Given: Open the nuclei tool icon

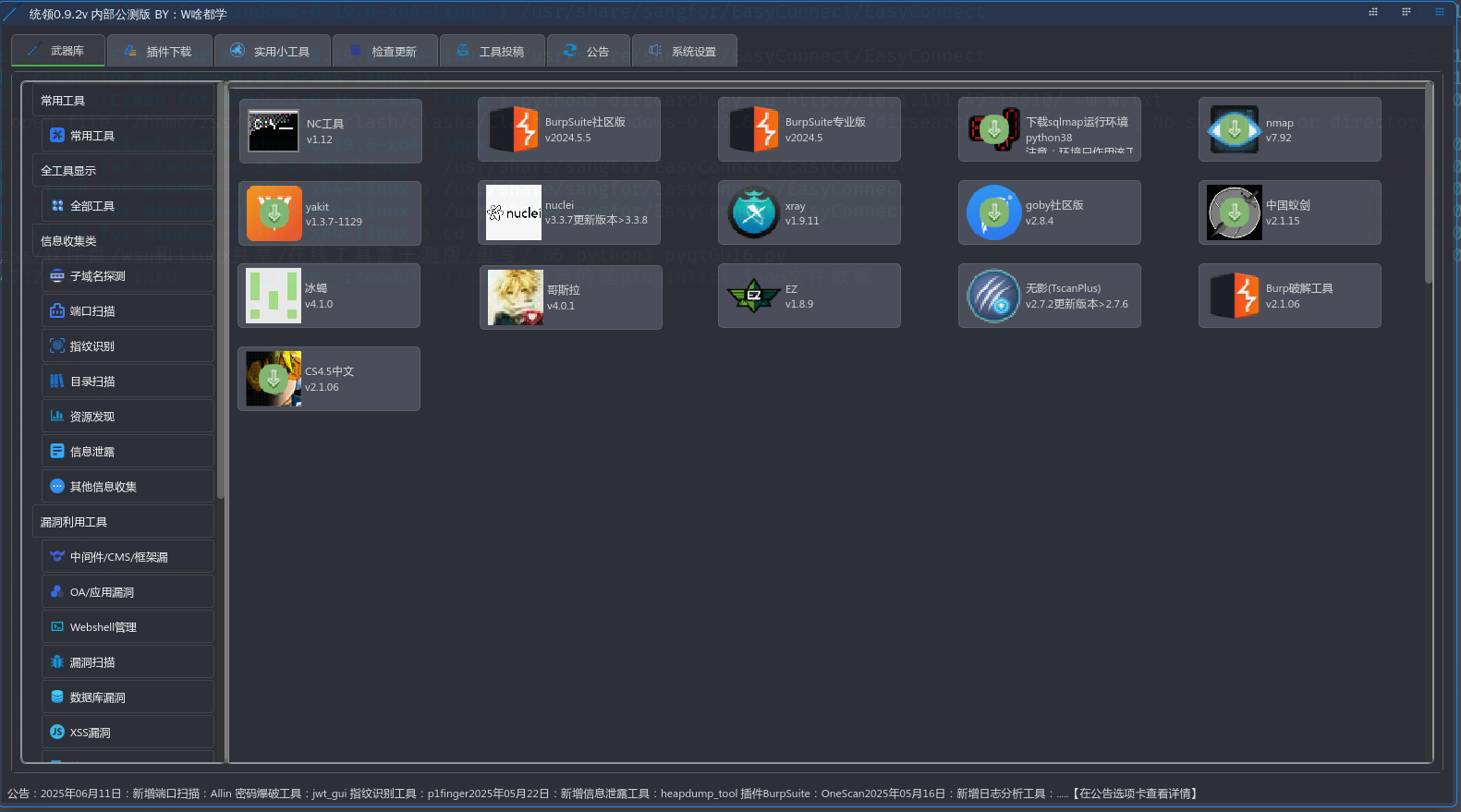Looking at the screenshot, I should click(x=513, y=212).
